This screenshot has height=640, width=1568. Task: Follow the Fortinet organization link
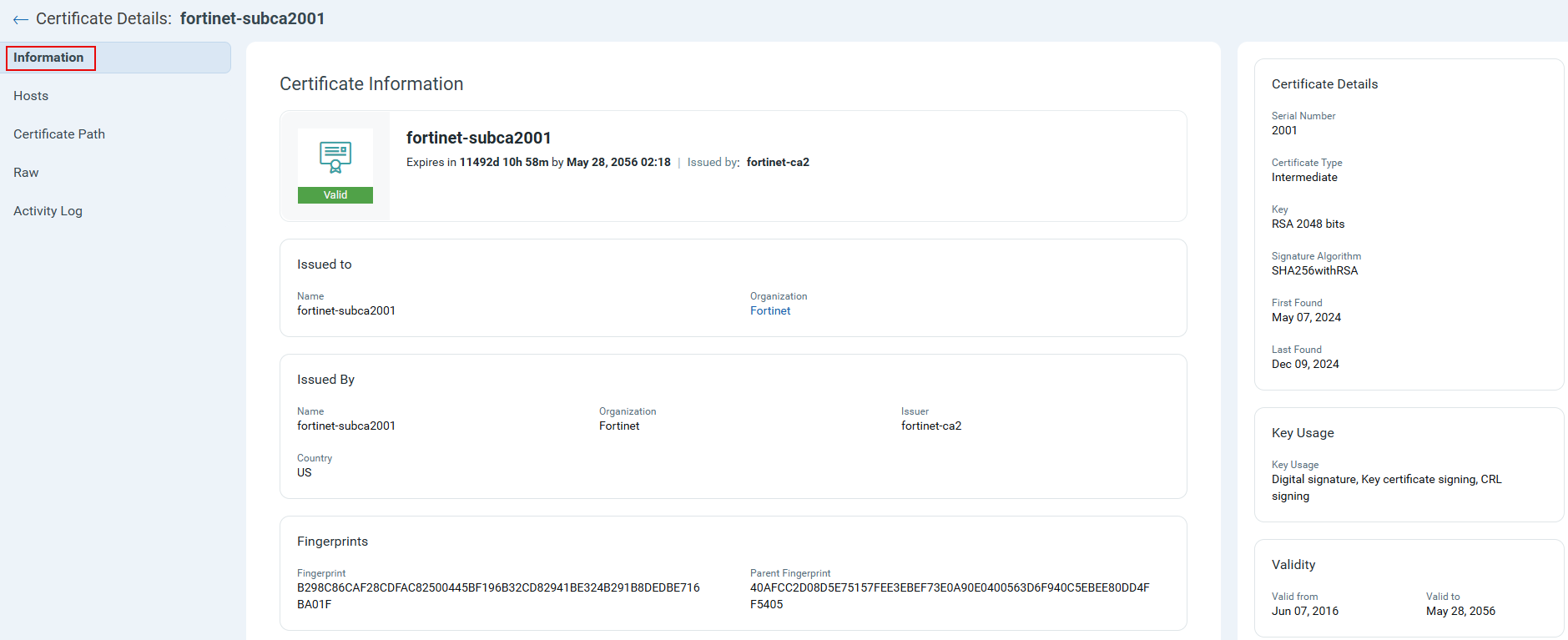pyautogui.click(x=770, y=310)
